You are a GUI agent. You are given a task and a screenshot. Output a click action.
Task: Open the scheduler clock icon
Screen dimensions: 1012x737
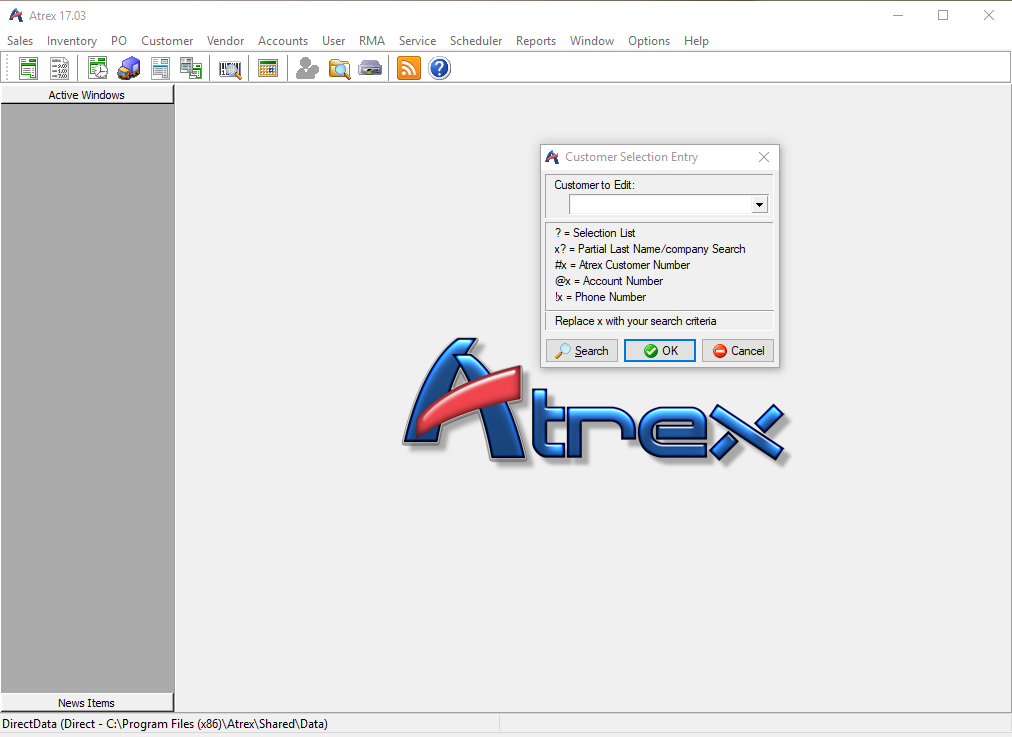[96, 67]
